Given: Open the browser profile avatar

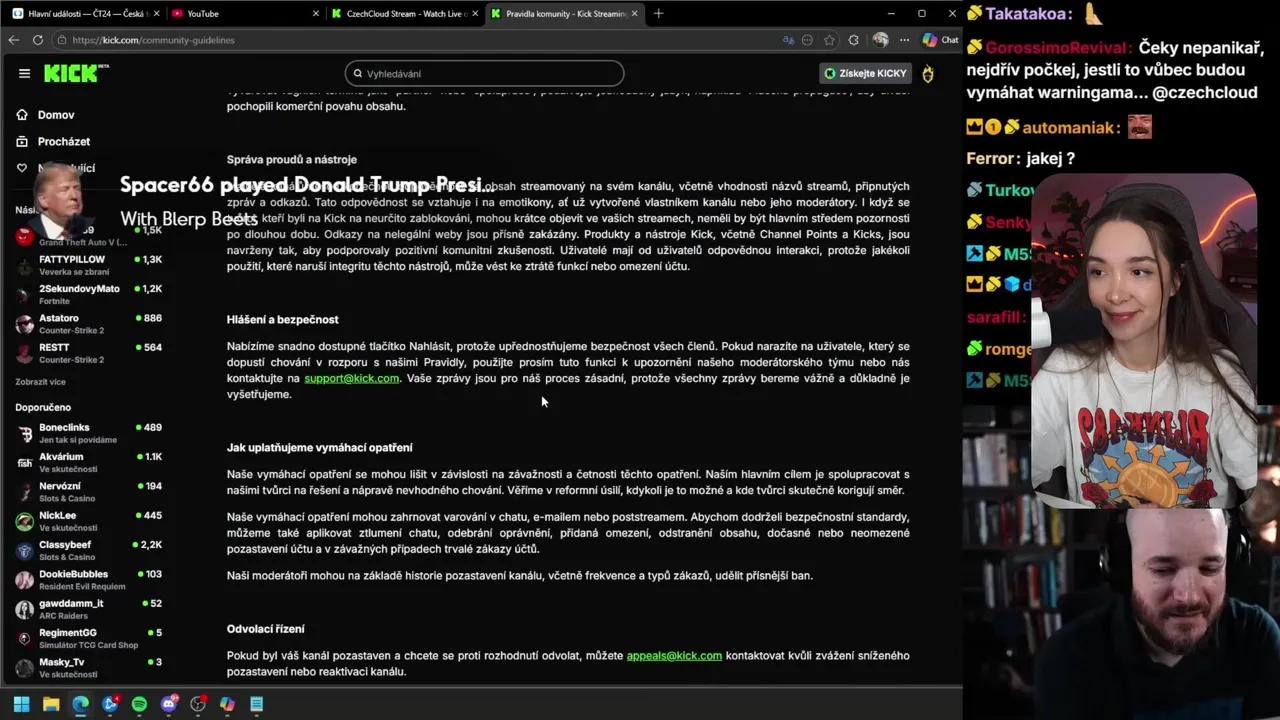Looking at the screenshot, I should pos(880,40).
